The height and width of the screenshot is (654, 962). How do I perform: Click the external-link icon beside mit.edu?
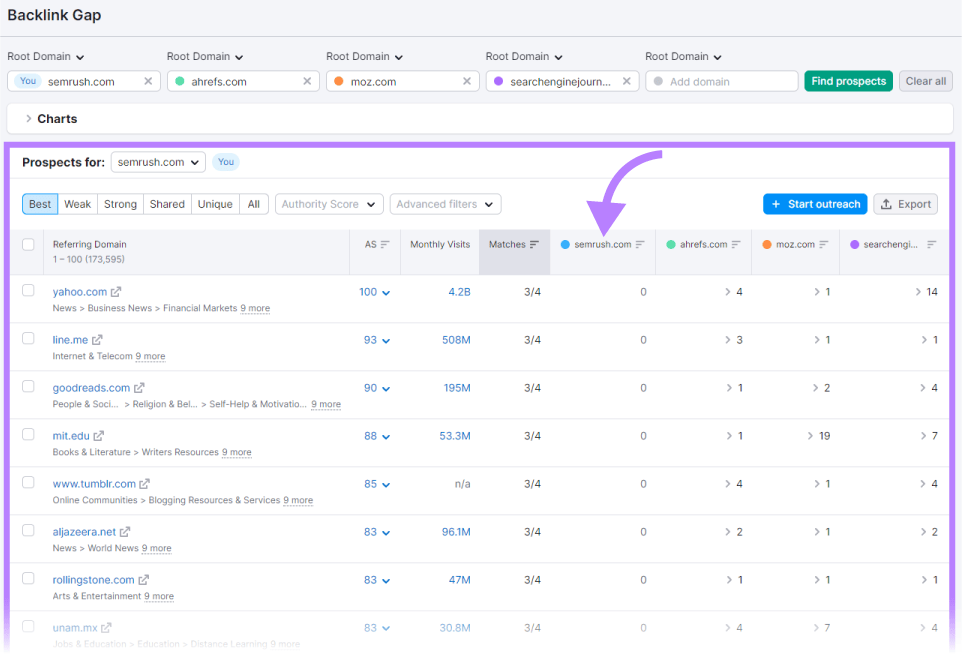click(100, 435)
